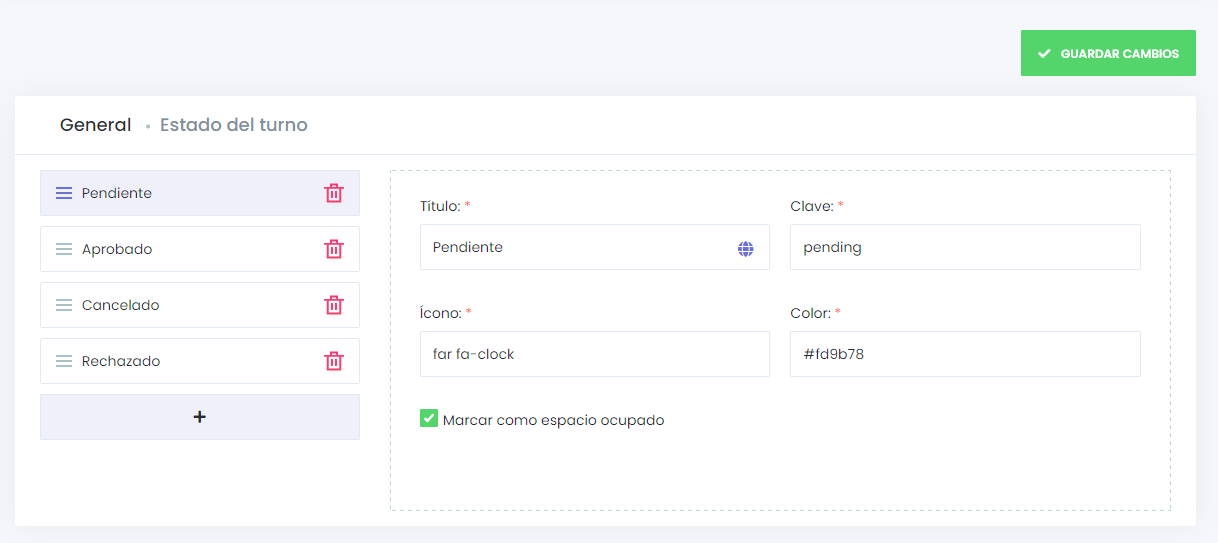
Task: Uncheck Marcar como espacio ocupado
Action: click(429, 419)
